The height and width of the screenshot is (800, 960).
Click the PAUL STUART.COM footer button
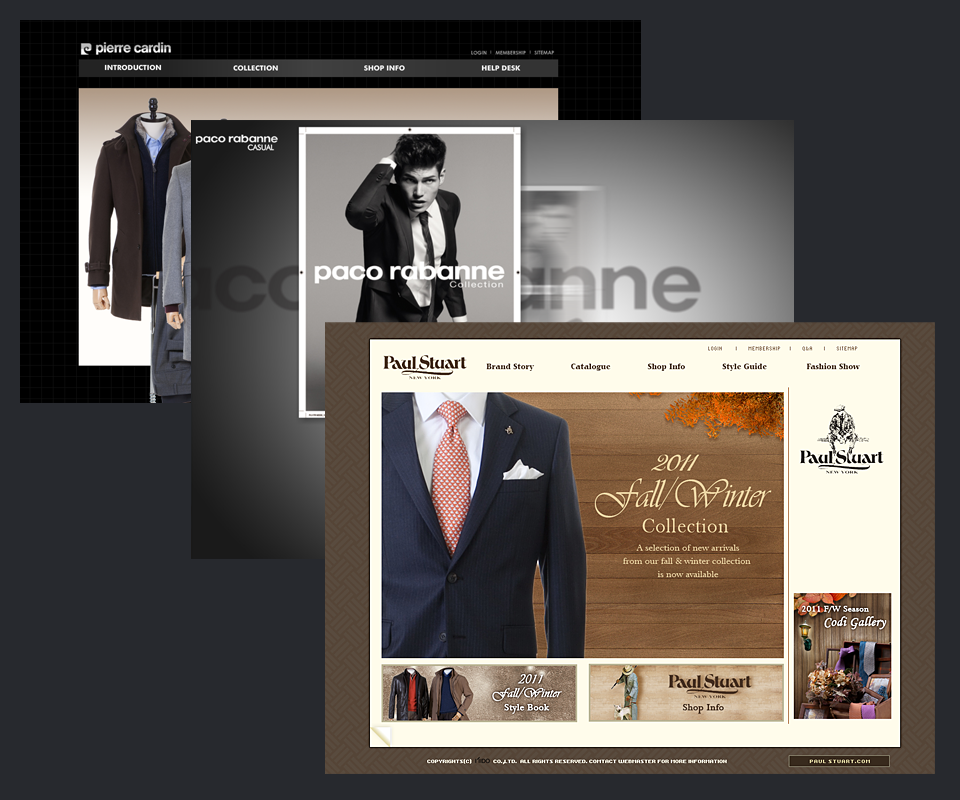tap(839, 761)
